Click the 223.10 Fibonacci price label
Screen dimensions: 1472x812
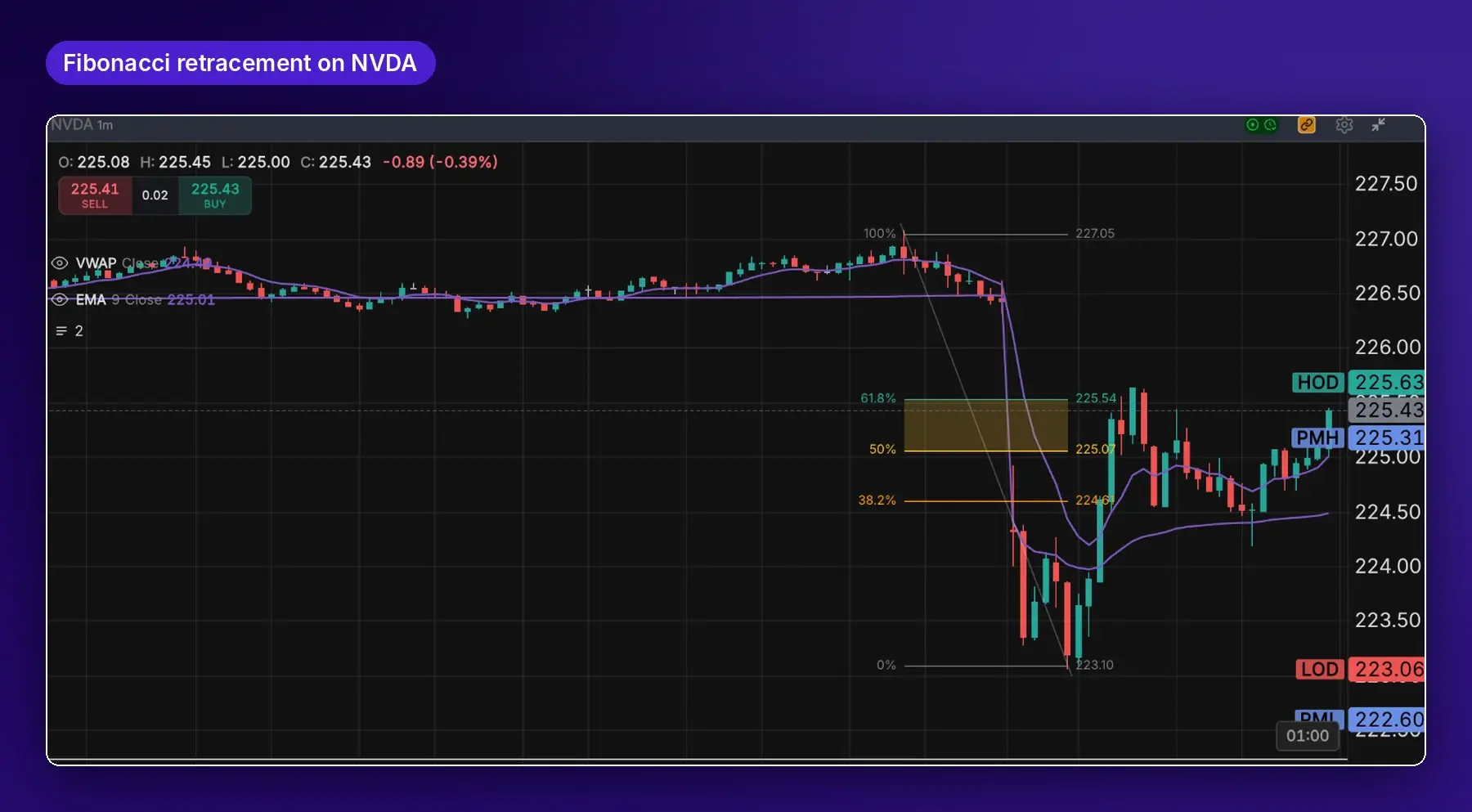pyautogui.click(x=1094, y=665)
